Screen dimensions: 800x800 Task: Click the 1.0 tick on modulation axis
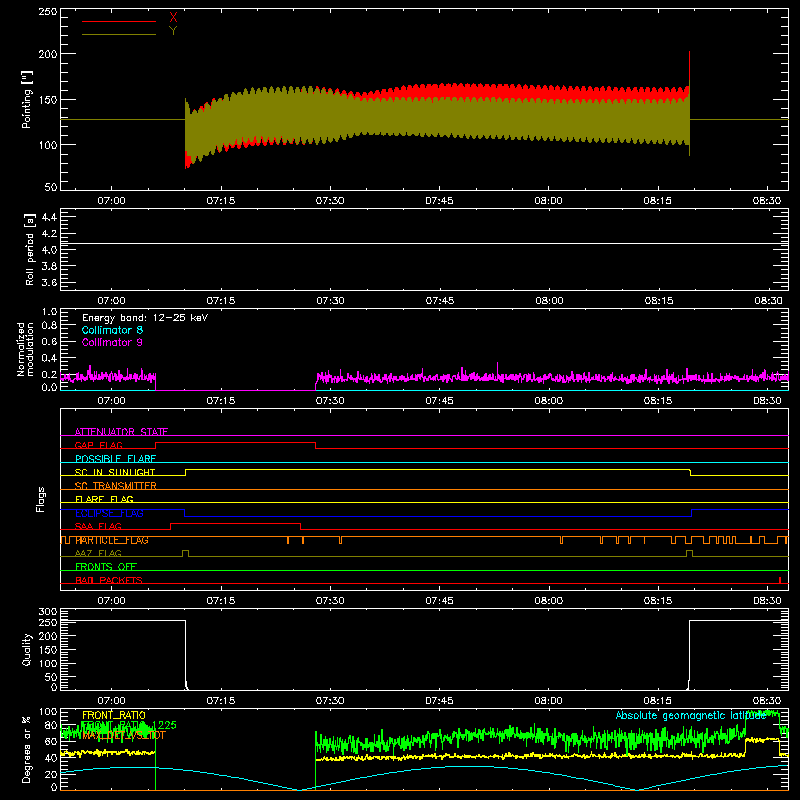click(x=49, y=312)
